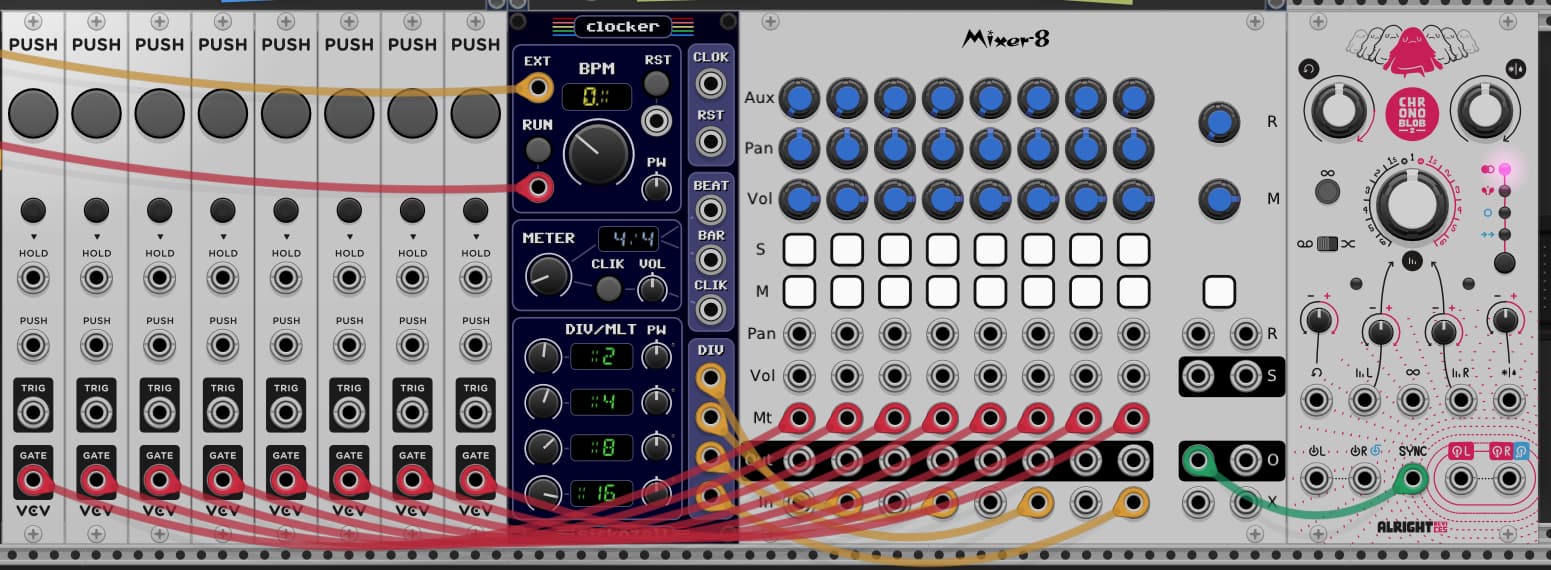Viewport: 1551px width, 570px height.
Task: Mute channel 8 on Mixer-8
Action: tap(1133, 292)
